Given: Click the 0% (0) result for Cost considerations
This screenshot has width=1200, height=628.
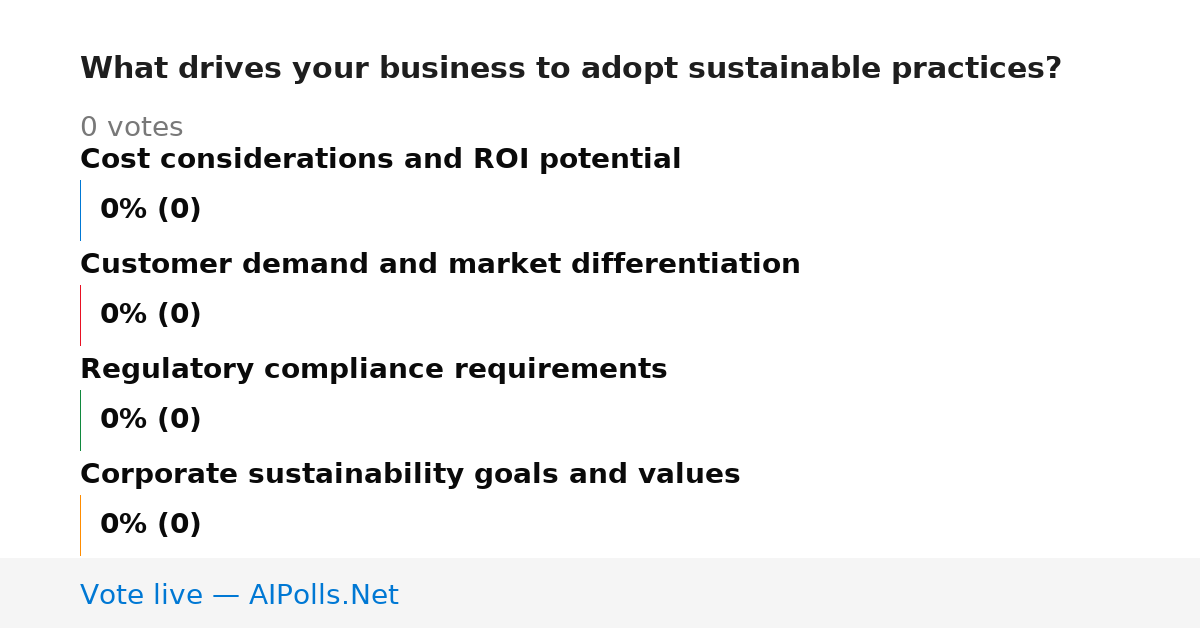Looking at the screenshot, I should point(150,210).
